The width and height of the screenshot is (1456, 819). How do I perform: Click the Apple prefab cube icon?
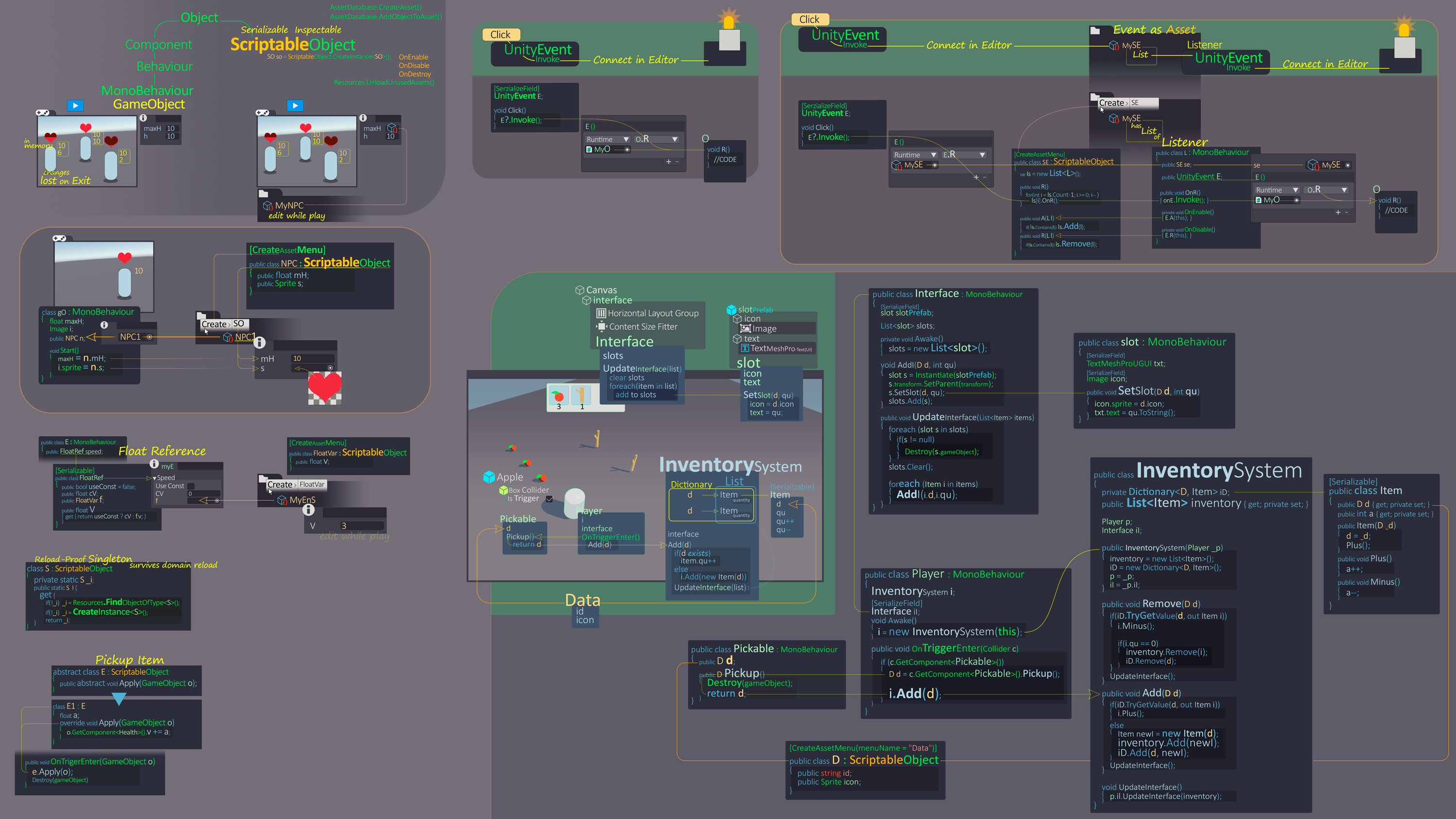click(x=489, y=477)
